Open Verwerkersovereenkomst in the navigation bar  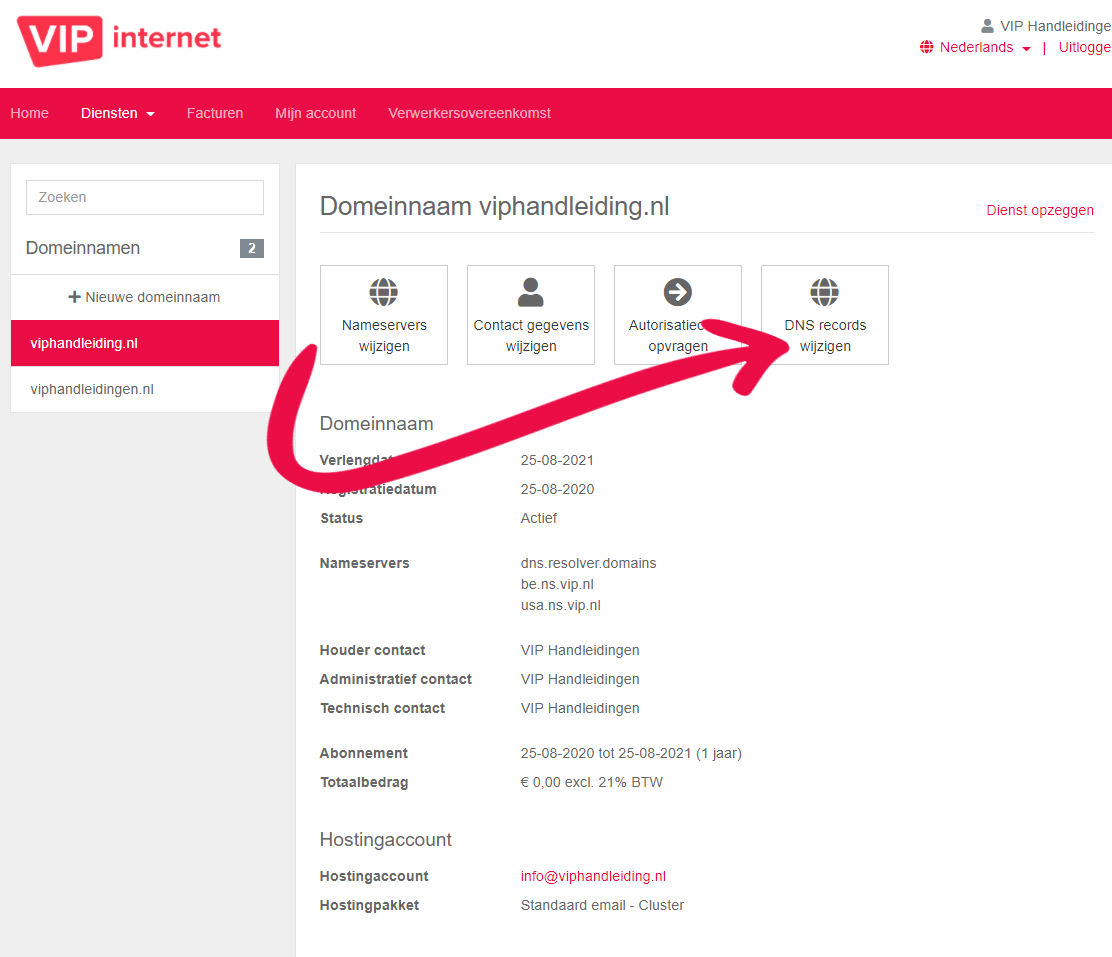(469, 114)
